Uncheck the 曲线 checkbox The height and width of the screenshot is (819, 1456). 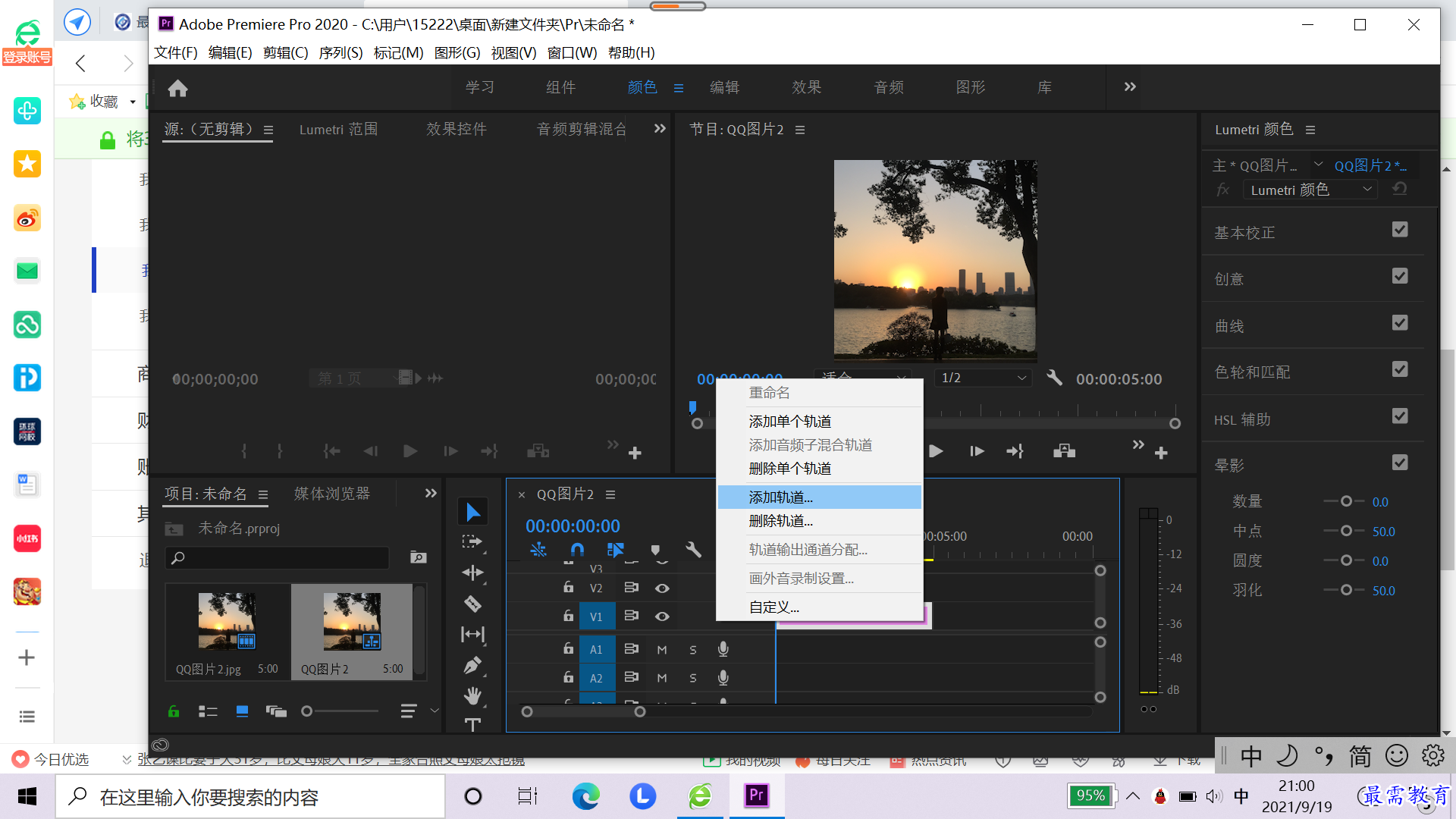[x=1400, y=323]
